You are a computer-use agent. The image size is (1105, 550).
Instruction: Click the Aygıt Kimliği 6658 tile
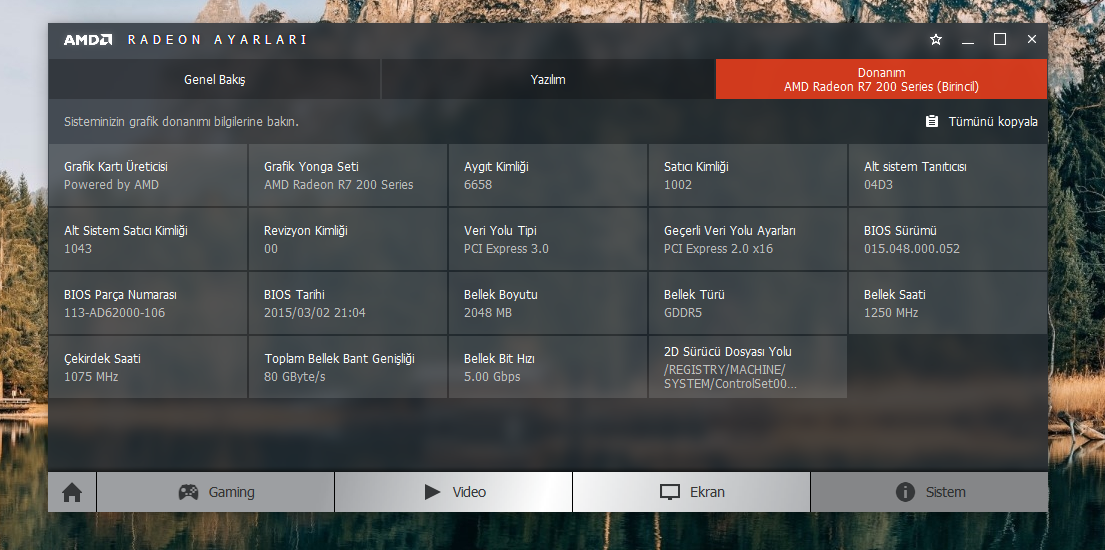[x=548, y=175]
